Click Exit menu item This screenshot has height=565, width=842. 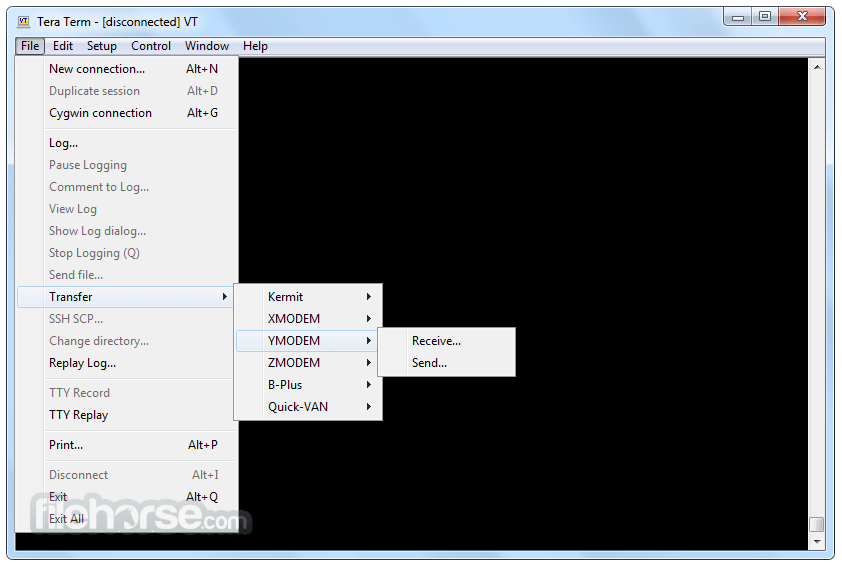pyautogui.click(x=127, y=497)
